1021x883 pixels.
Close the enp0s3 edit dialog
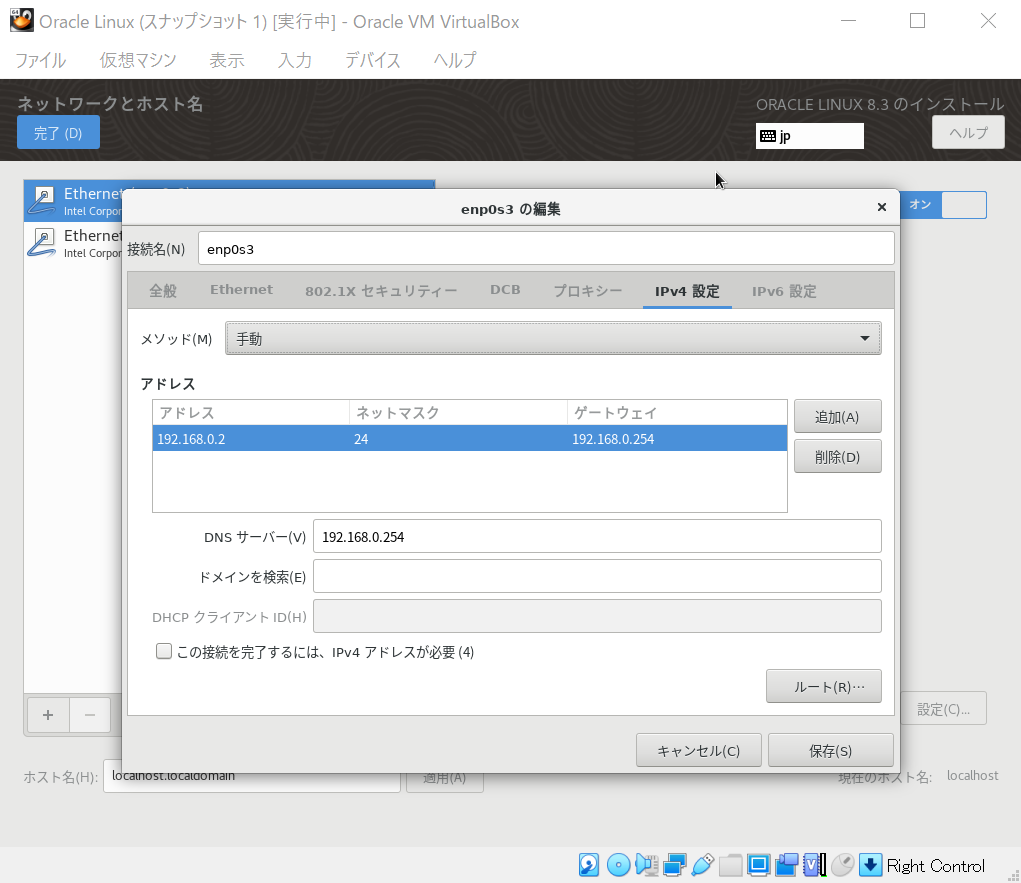[882, 207]
